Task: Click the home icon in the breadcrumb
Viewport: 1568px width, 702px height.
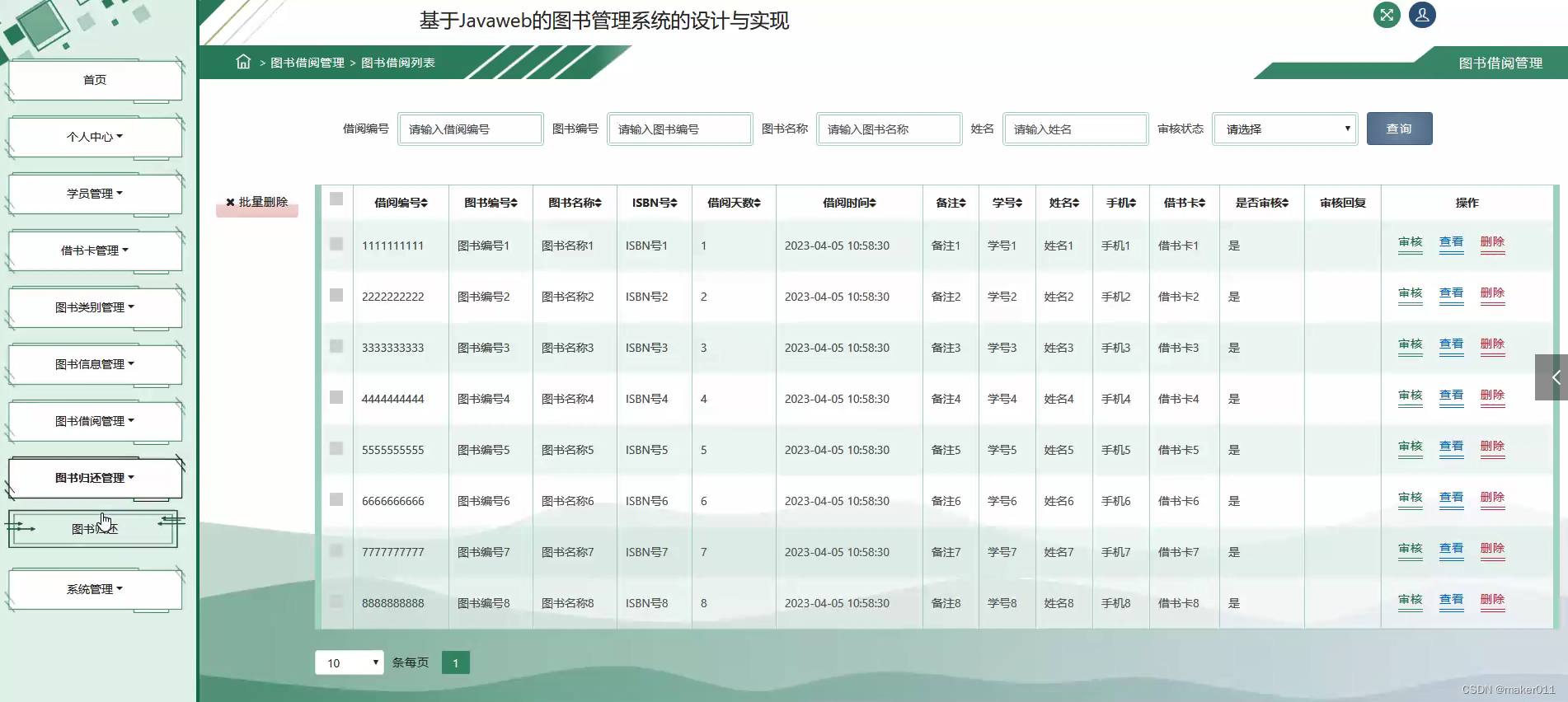Action: point(243,62)
